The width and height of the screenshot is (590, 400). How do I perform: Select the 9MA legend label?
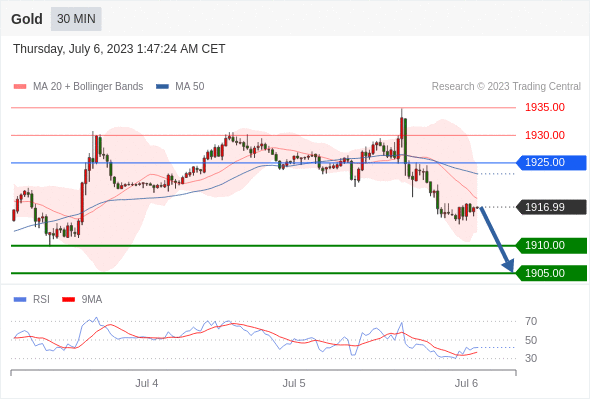pyautogui.click(x=92, y=300)
